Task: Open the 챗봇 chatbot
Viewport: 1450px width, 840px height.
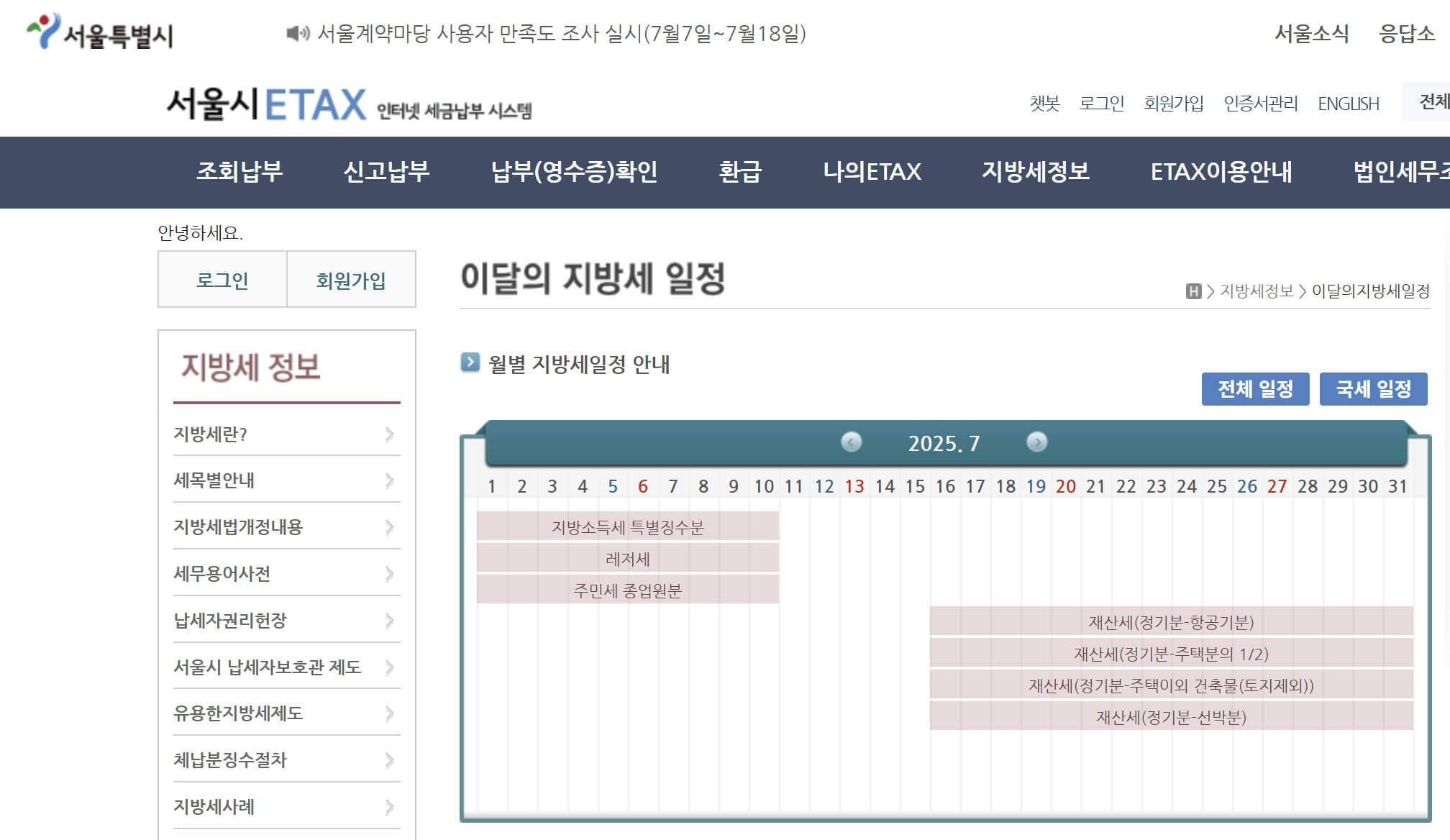Action: pyautogui.click(x=1047, y=103)
